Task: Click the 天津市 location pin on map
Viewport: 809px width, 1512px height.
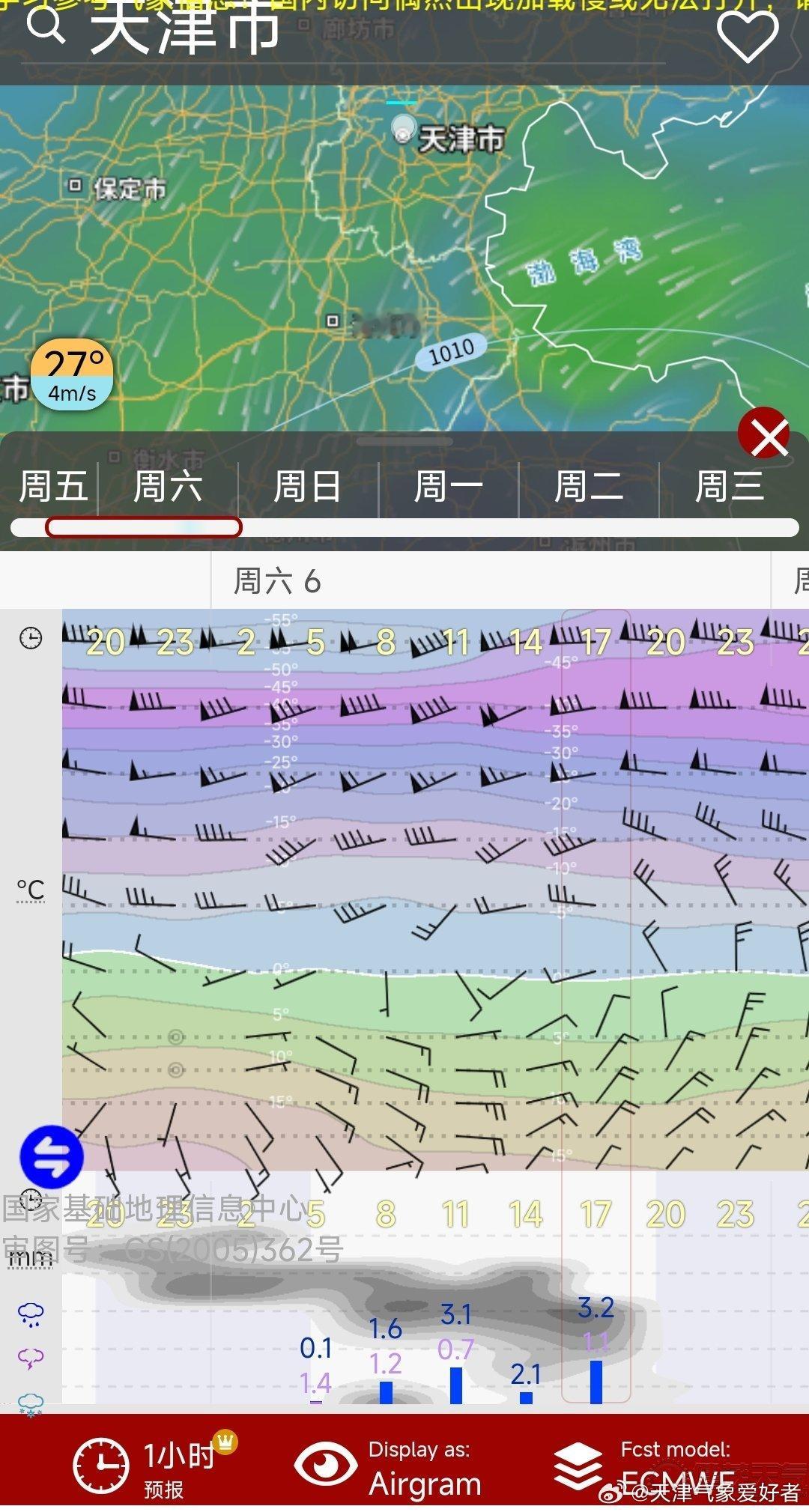Action: coord(404,130)
